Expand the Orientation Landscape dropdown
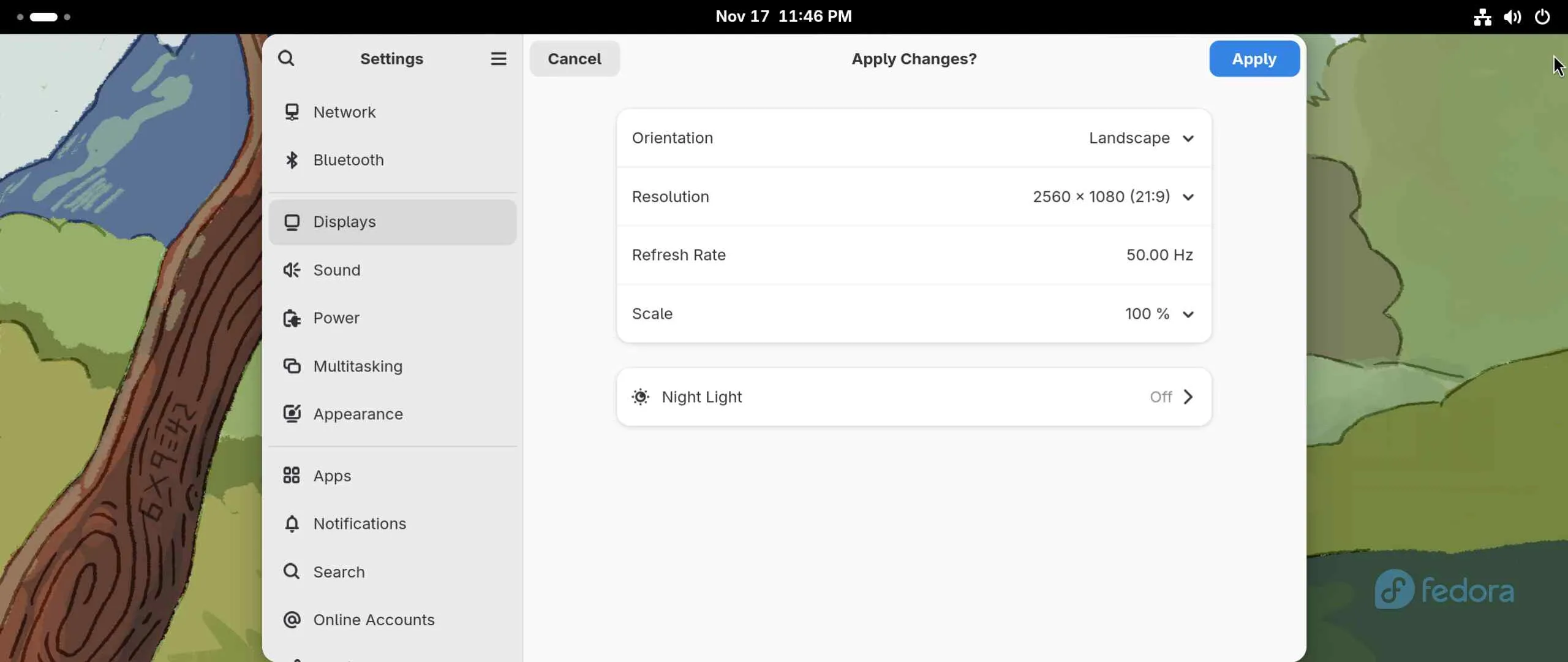1568x662 pixels. pyautogui.click(x=1141, y=139)
